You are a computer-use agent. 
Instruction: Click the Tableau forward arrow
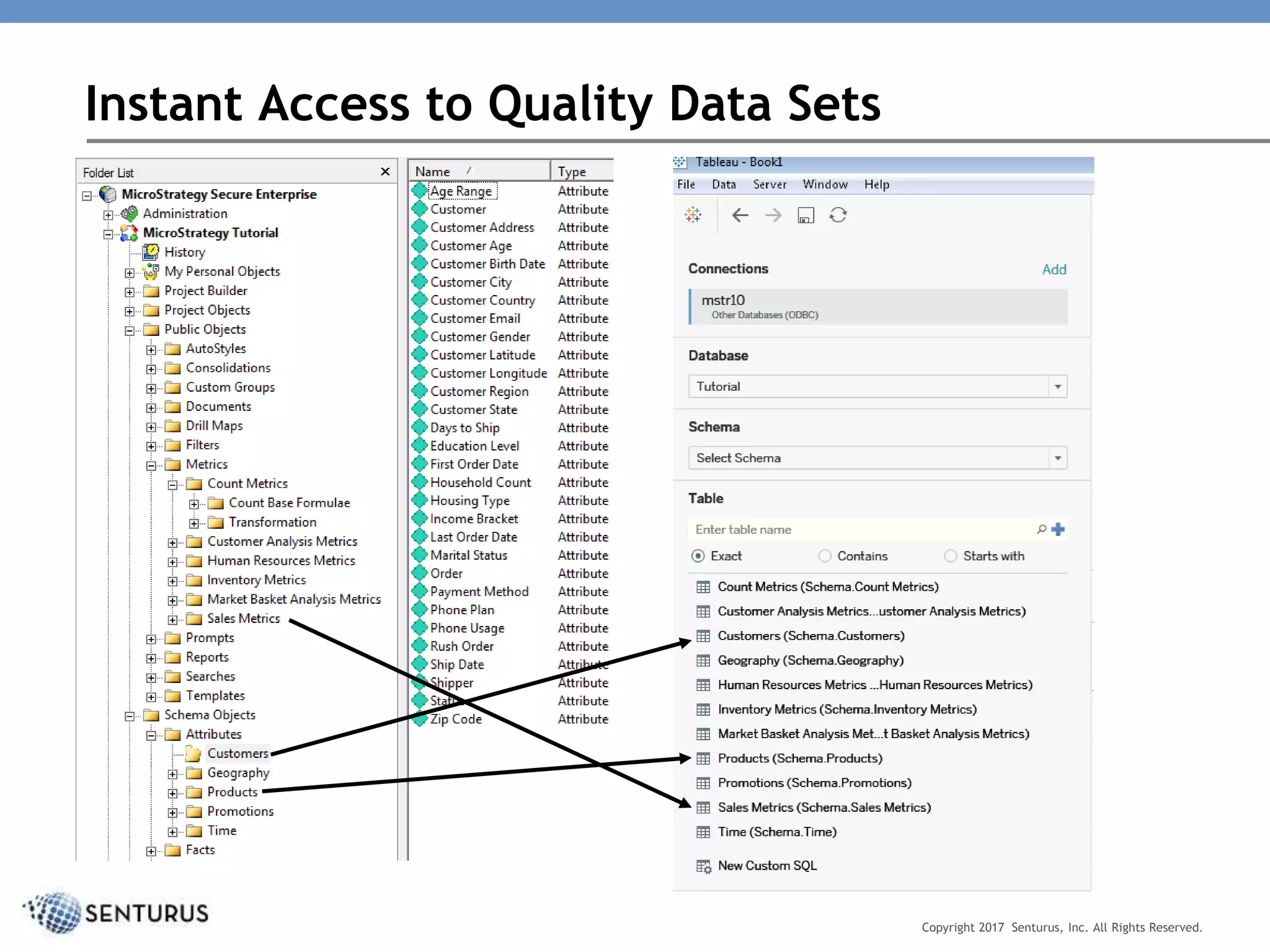[773, 215]
